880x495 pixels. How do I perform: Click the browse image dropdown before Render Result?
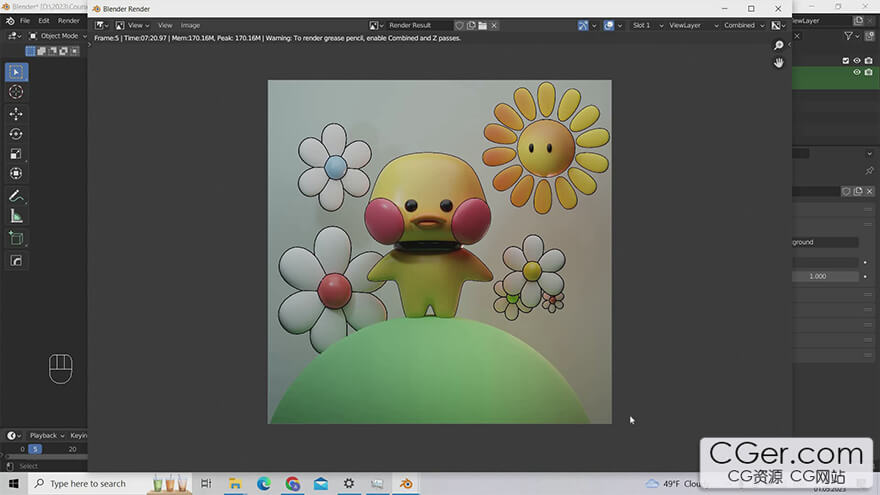click(x=376, y=25)
